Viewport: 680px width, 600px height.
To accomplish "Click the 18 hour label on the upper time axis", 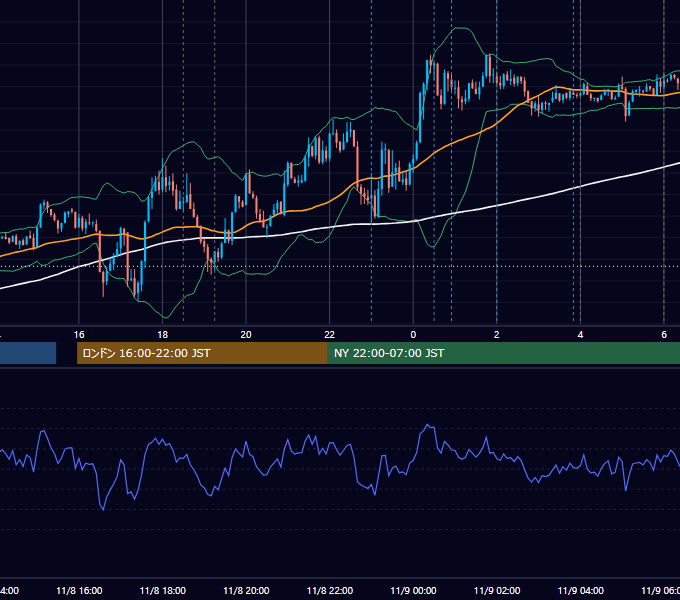I will click(x=163, y=335).
